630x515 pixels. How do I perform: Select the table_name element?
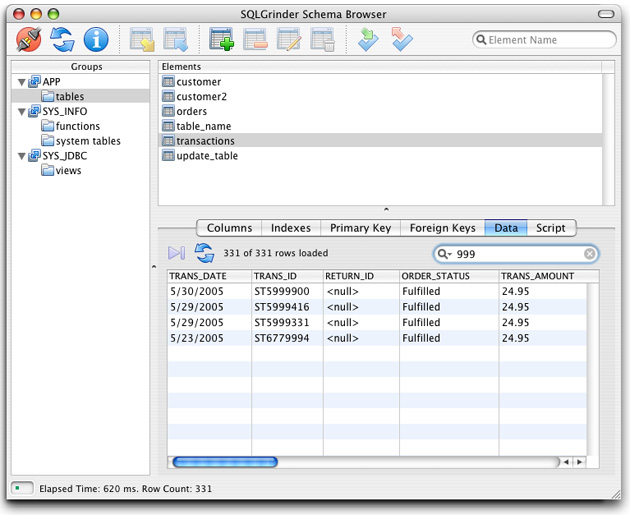380,126
